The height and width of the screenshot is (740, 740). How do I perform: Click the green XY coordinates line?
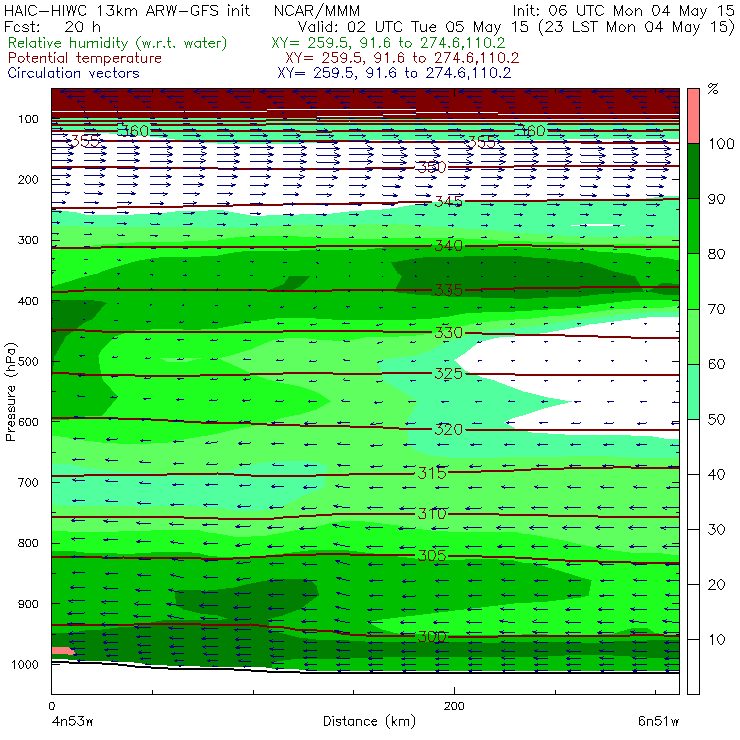[388, 43]
